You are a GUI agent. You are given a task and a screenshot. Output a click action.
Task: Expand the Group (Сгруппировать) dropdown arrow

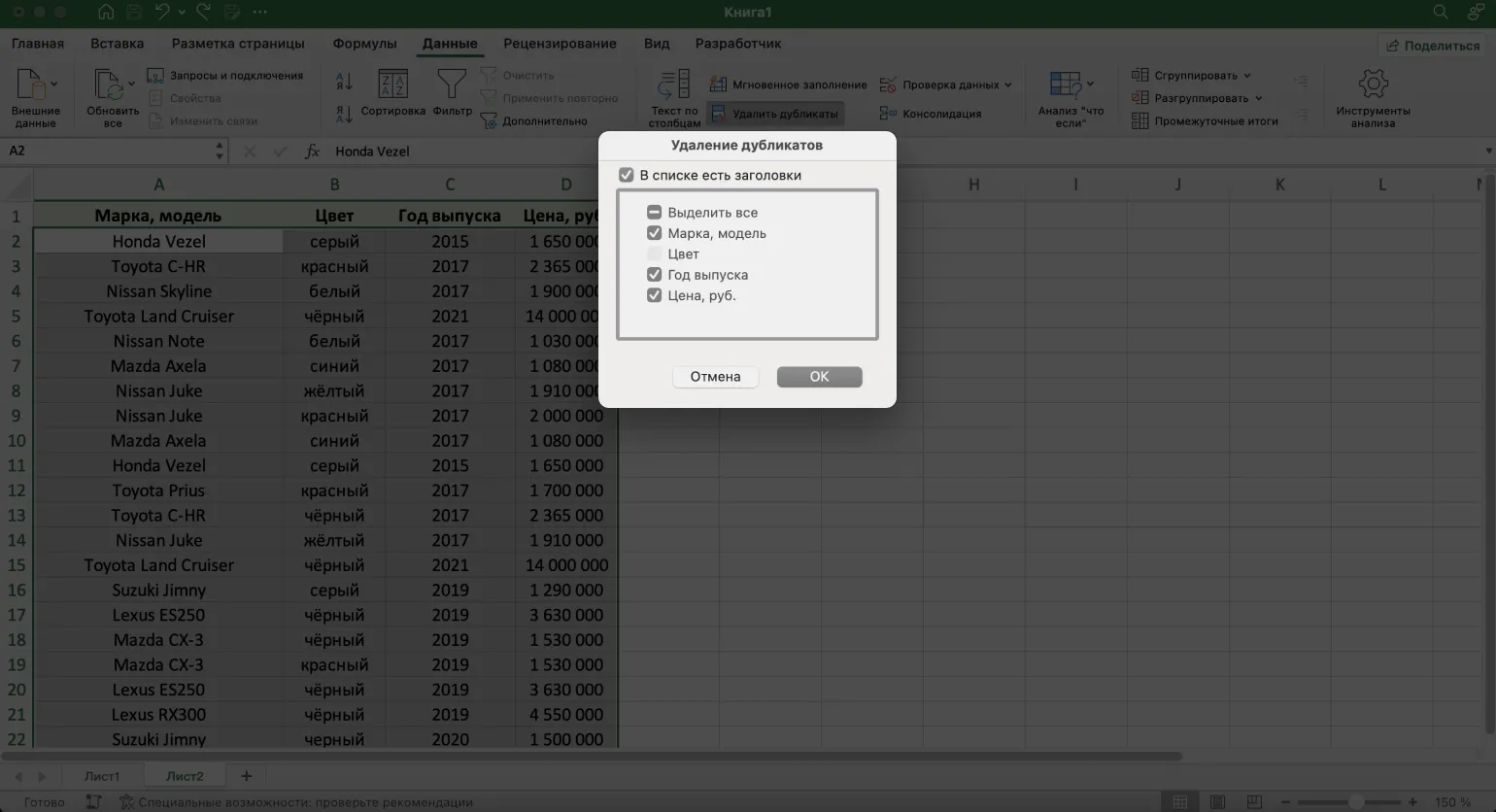1247,76
